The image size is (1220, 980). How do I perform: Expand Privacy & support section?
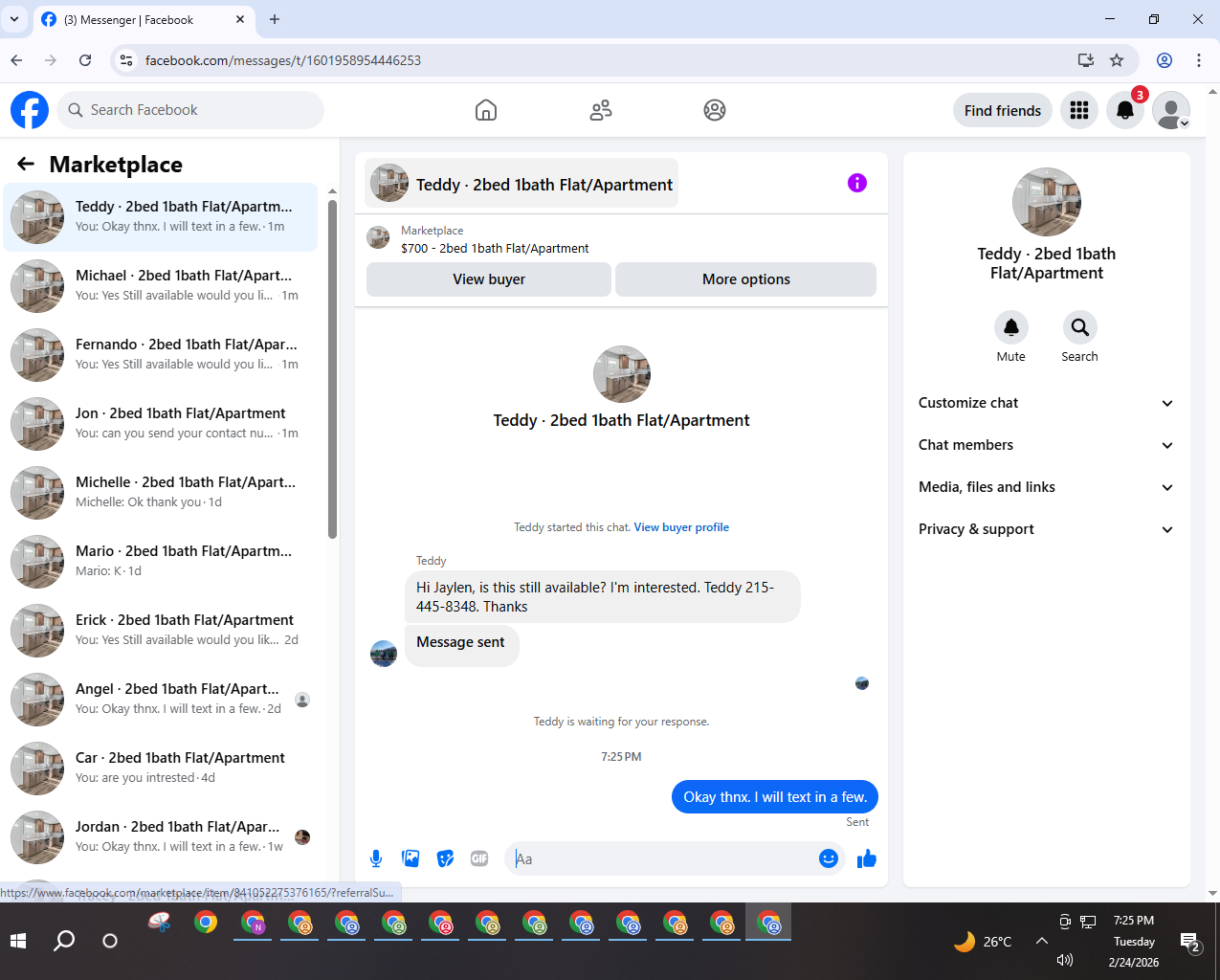1047,529
